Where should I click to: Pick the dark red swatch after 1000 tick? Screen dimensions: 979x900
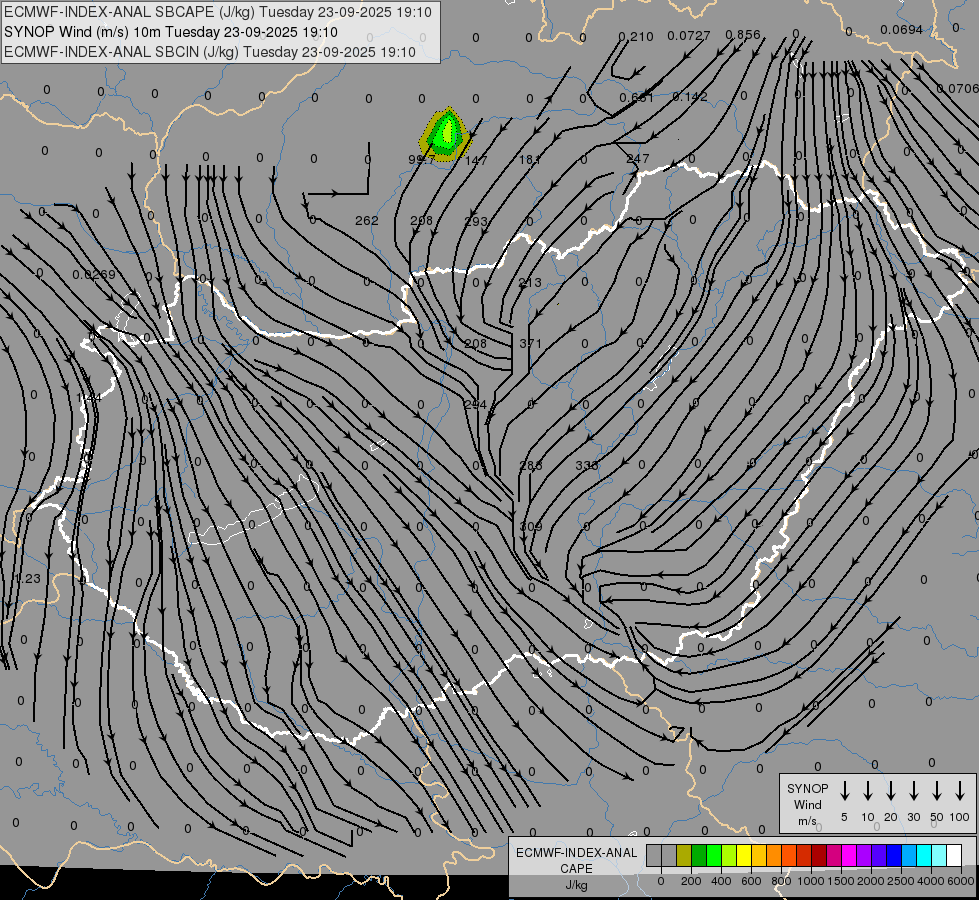pyautogui.click(x=819, y=855)
